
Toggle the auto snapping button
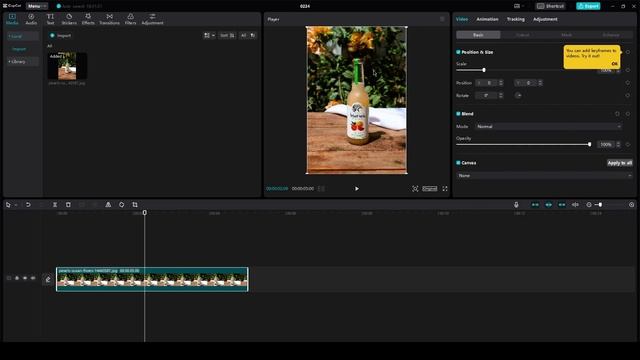[x=549, y=204]
